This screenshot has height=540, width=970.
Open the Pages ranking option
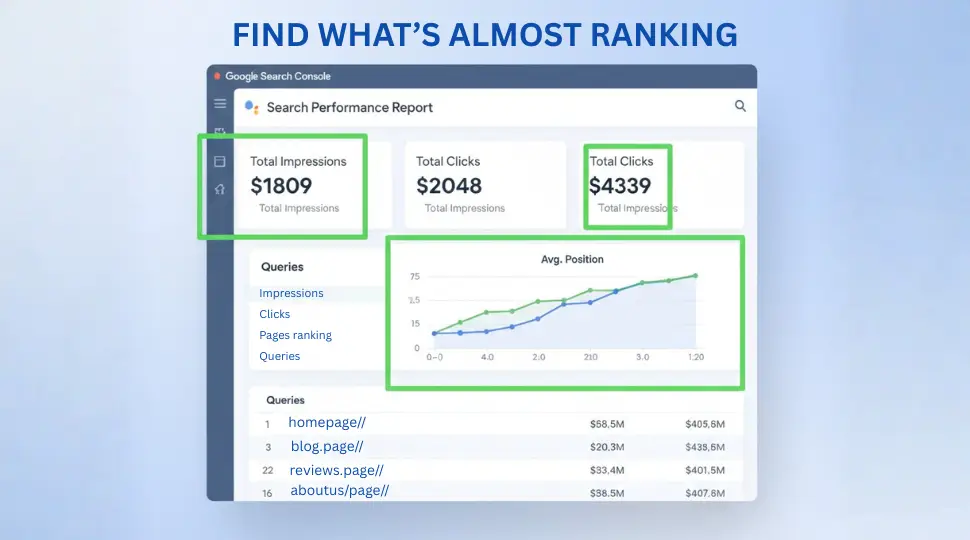pos(295,335)
